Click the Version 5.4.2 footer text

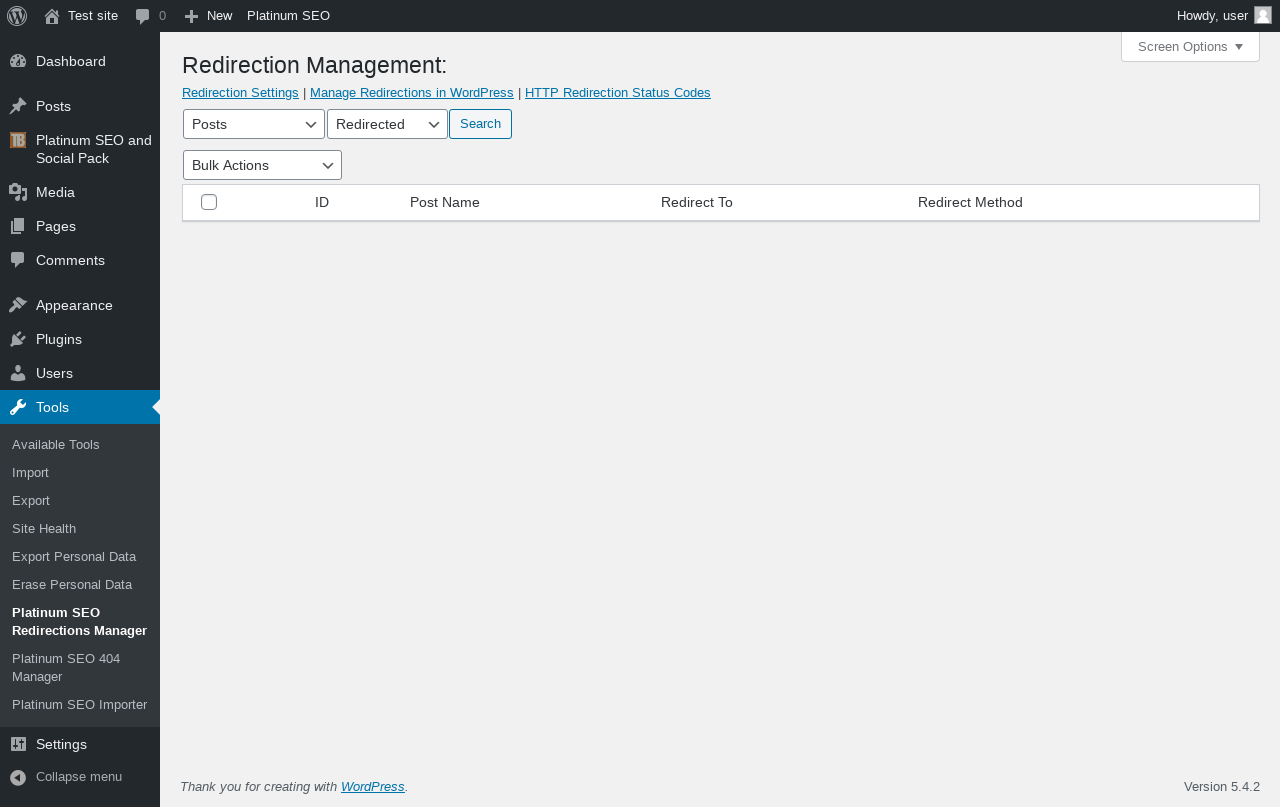[x=1222, y=786]
